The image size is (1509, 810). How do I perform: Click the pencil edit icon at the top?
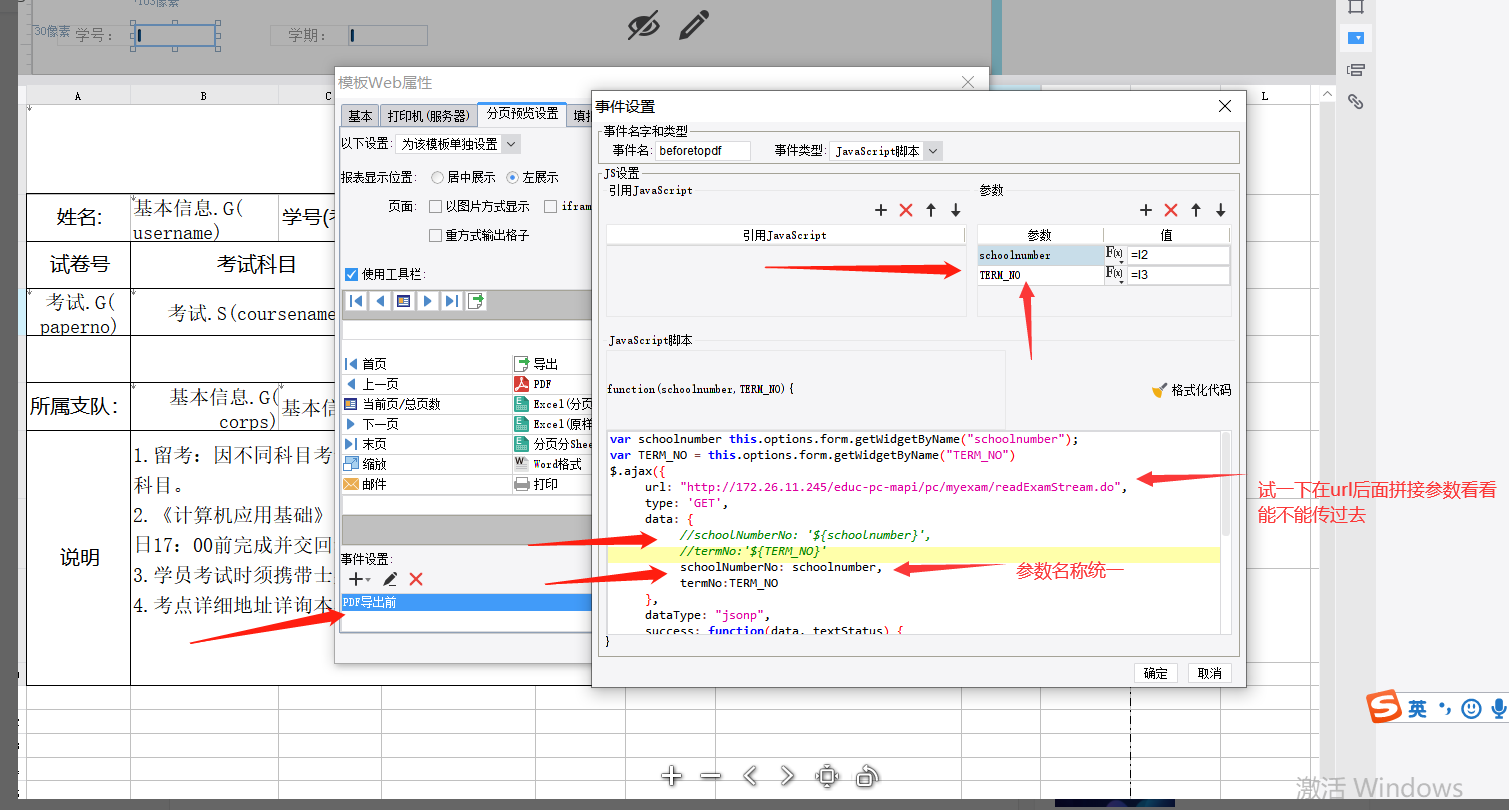(694, 24)
